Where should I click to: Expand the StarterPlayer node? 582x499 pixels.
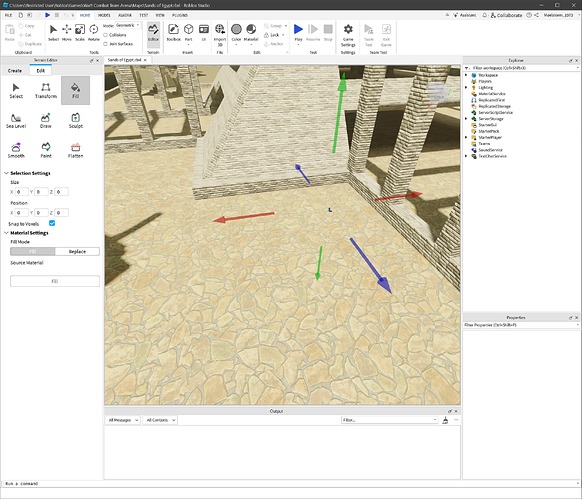(x=467, y=137)
